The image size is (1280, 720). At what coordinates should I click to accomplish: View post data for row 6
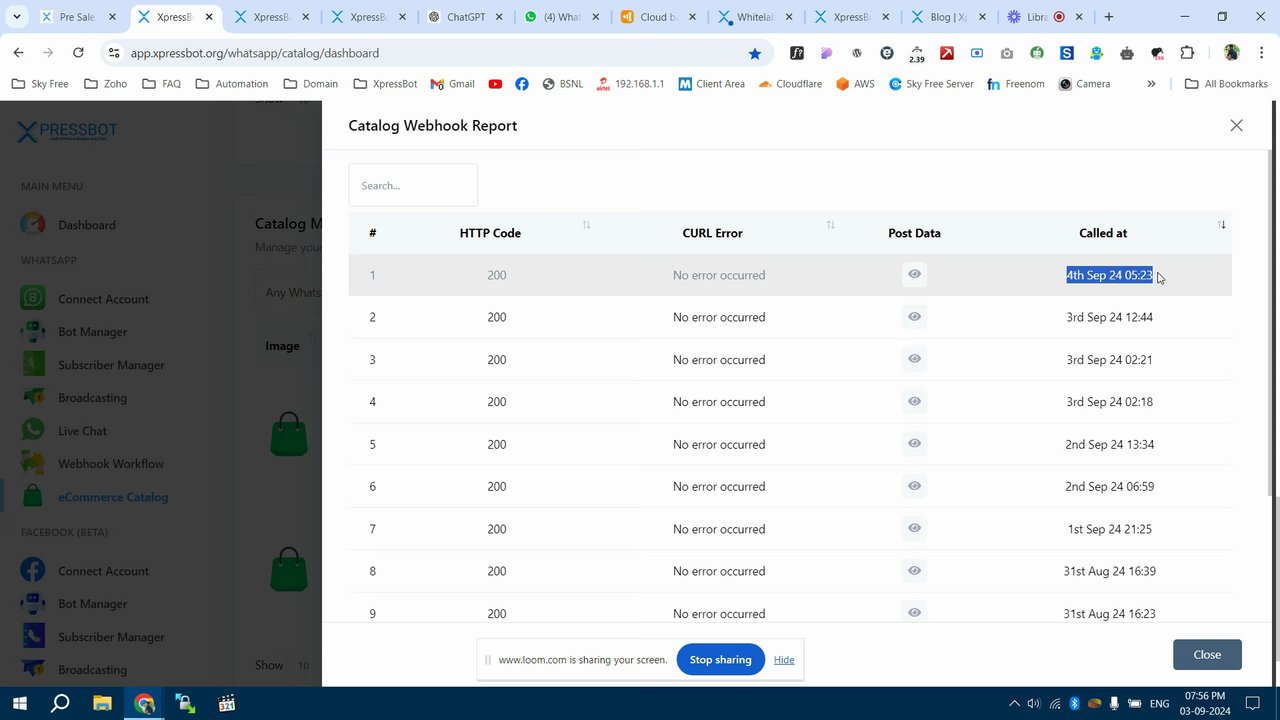click(914, 486)
